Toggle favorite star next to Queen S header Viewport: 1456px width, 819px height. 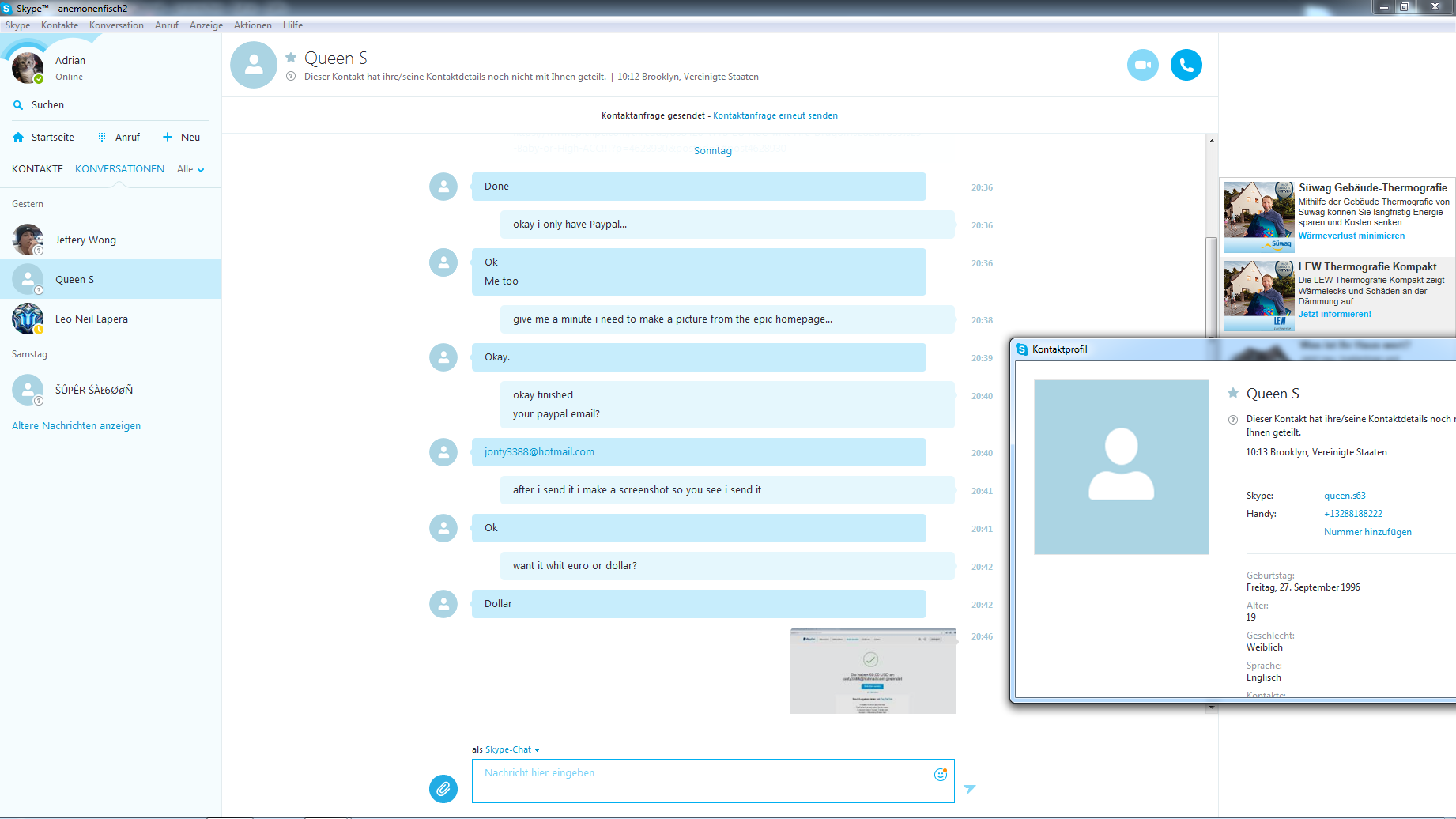tap(291, 57)
